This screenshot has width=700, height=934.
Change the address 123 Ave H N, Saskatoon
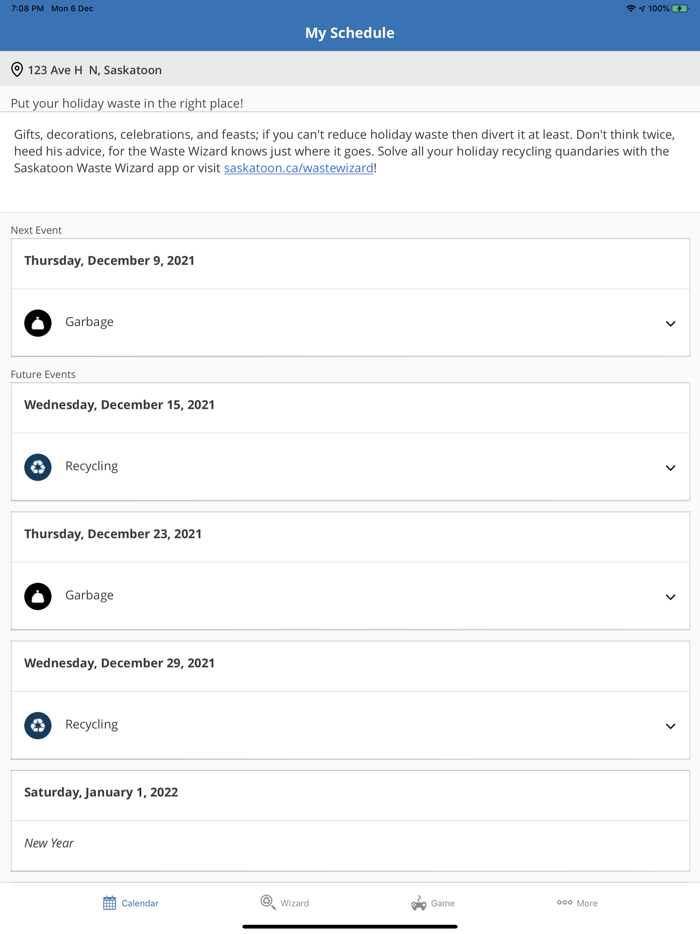pyautogui.click(x=95, y=70)
